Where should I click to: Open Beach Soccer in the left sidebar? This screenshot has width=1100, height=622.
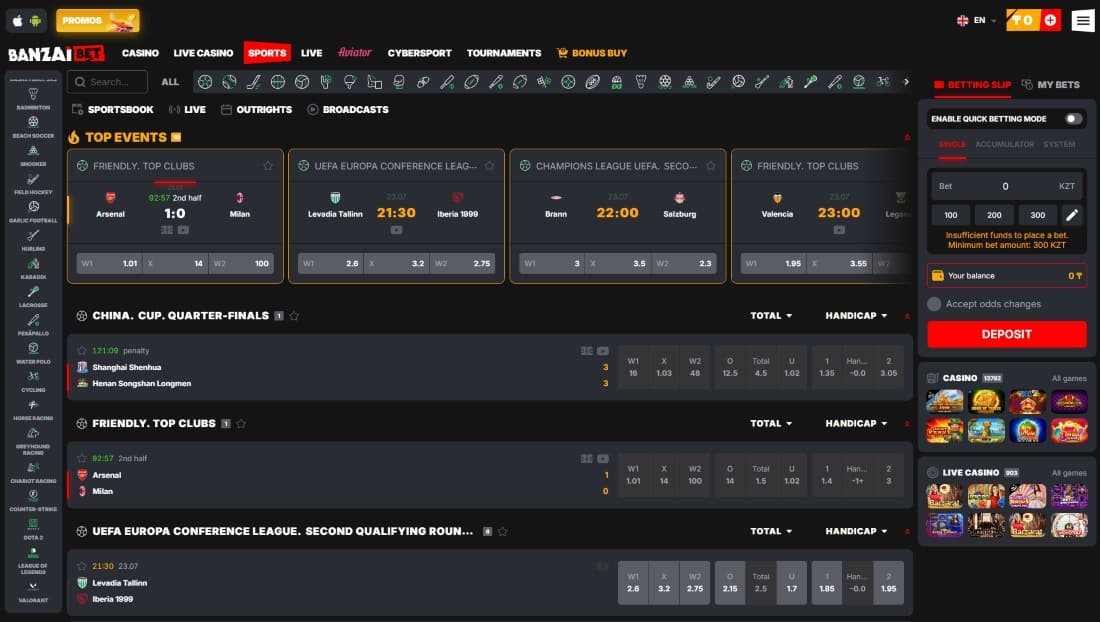tap(33, 127)
